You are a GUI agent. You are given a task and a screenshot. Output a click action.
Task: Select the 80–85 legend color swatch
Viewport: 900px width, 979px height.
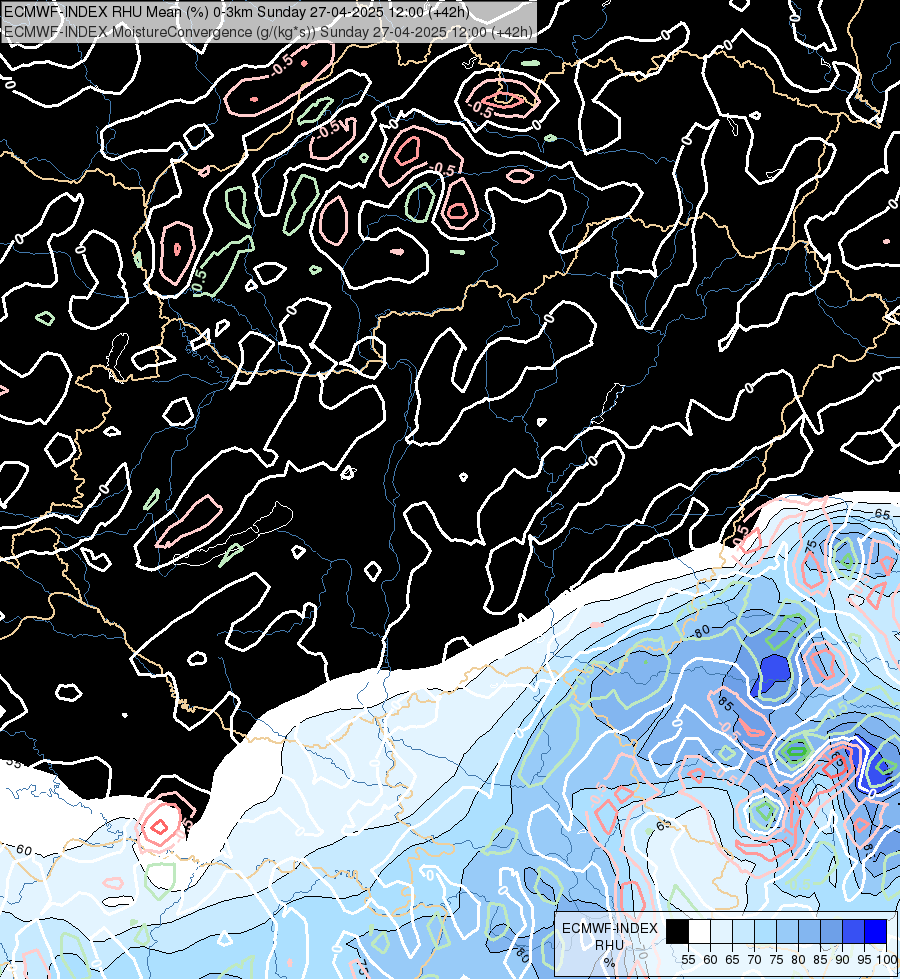pos(809,931)
